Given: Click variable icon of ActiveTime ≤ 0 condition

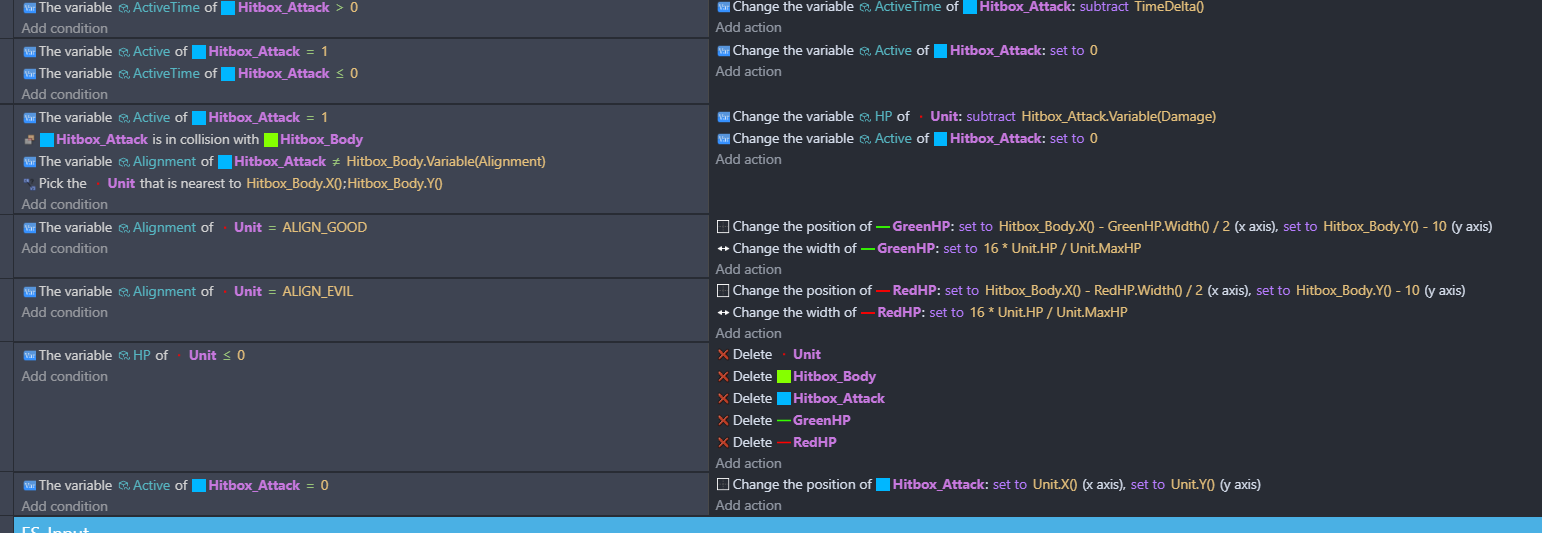Looking at the screenshot, I should 29,73.
